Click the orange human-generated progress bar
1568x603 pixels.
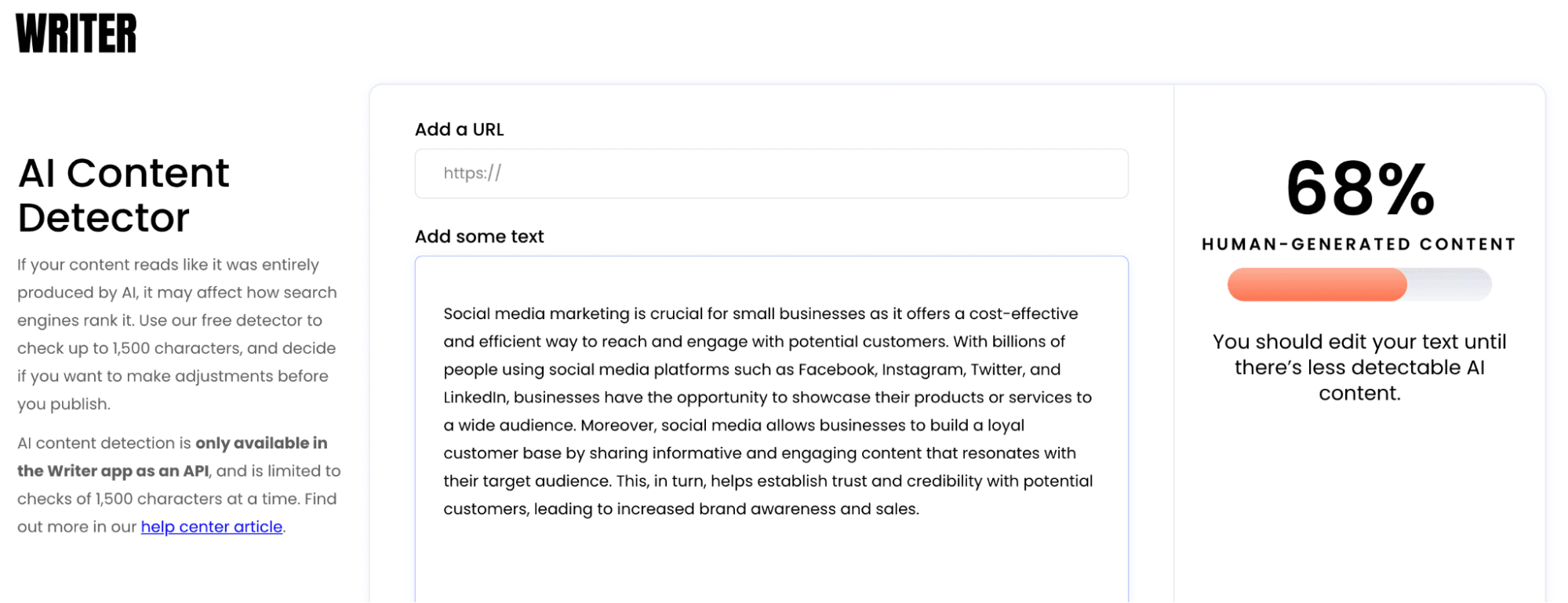pyautogui.click(x=1317, y=285)
